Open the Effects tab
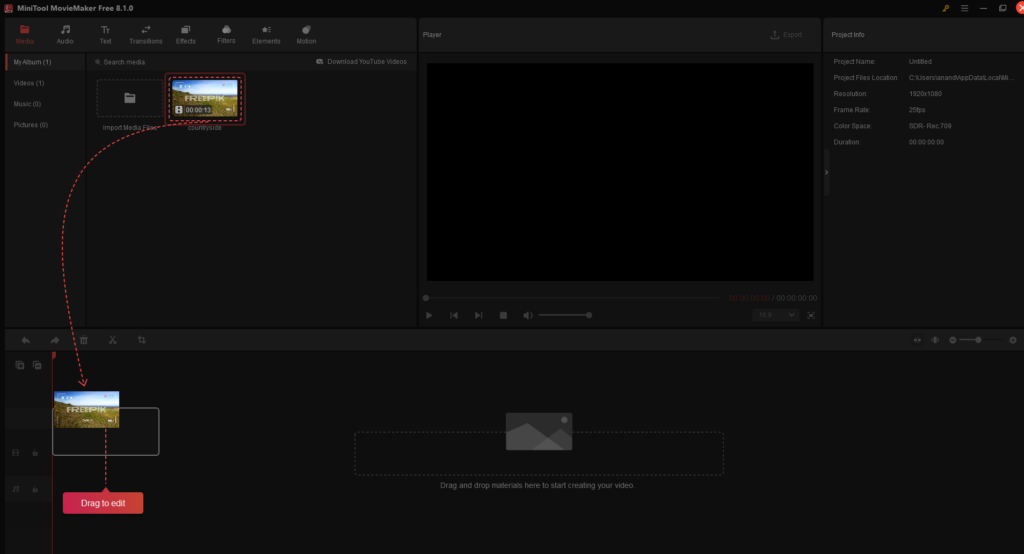The image size is (1024, 554). pyautogui.click(x=185, y=35)
